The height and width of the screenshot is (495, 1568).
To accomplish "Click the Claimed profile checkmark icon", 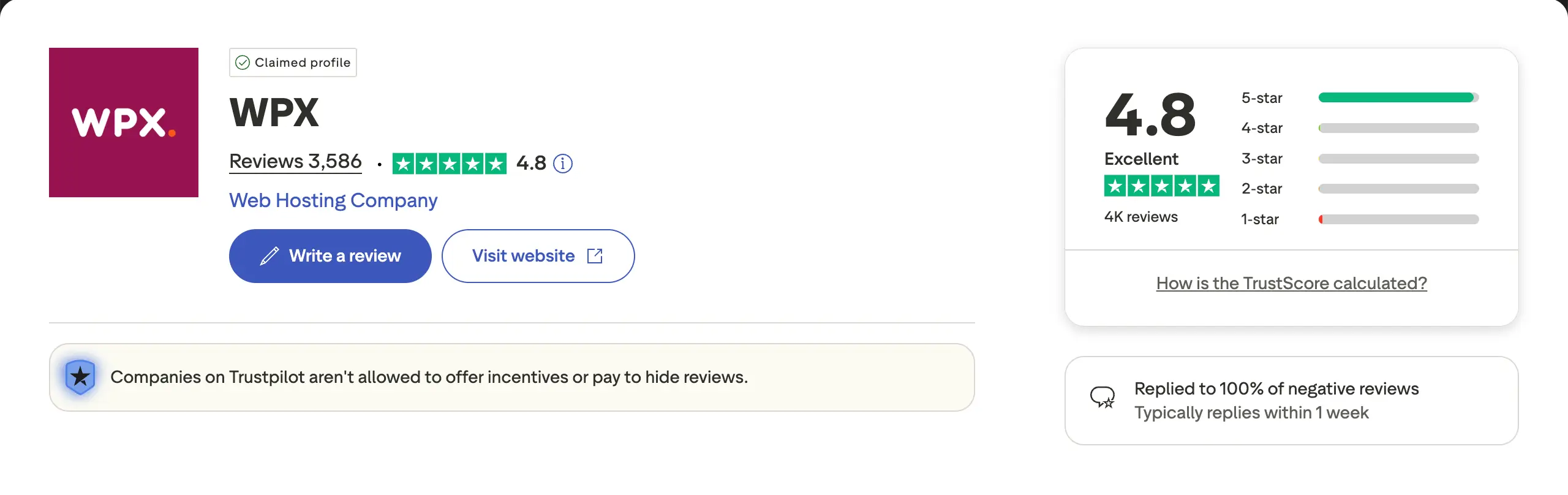I will click(243, 62).
